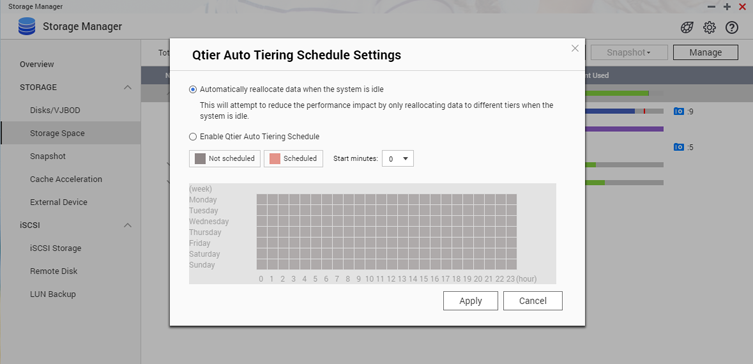Viewport: 753px width, 364px height.
Task: Open the Snapshot dropdown button
Action: pos(629,52)
